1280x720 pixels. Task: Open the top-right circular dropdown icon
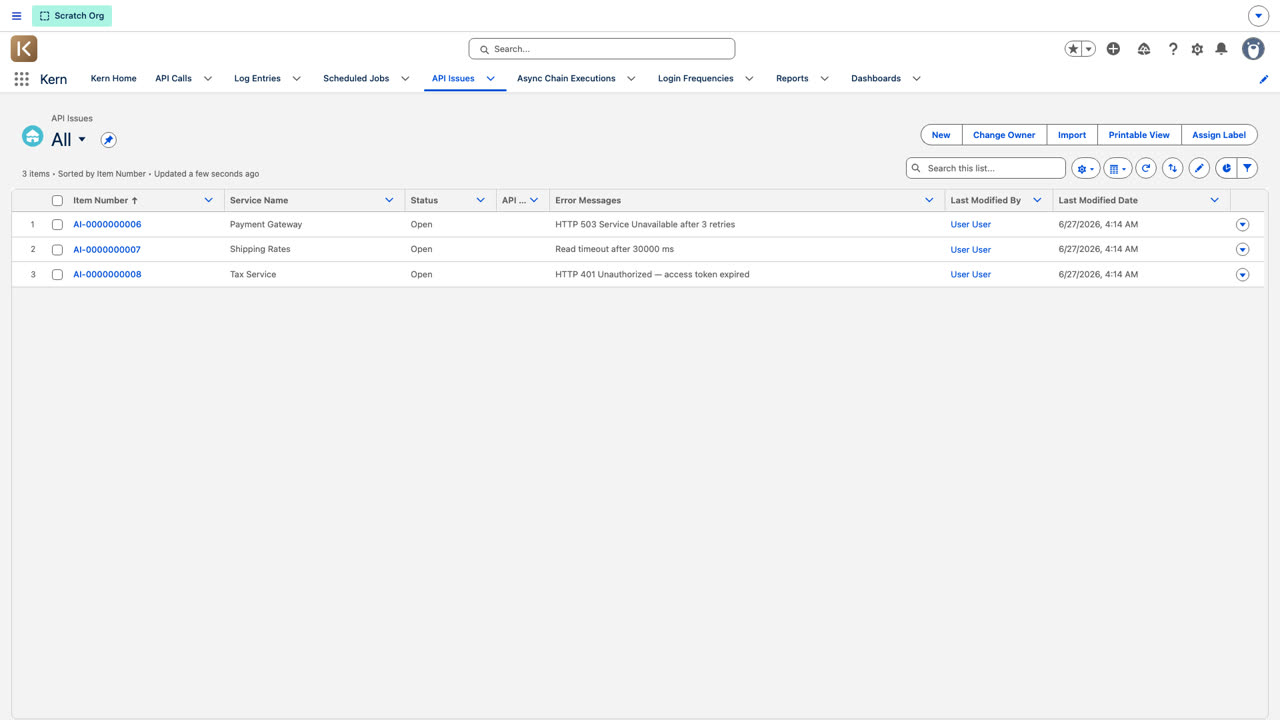[1259, 16]
